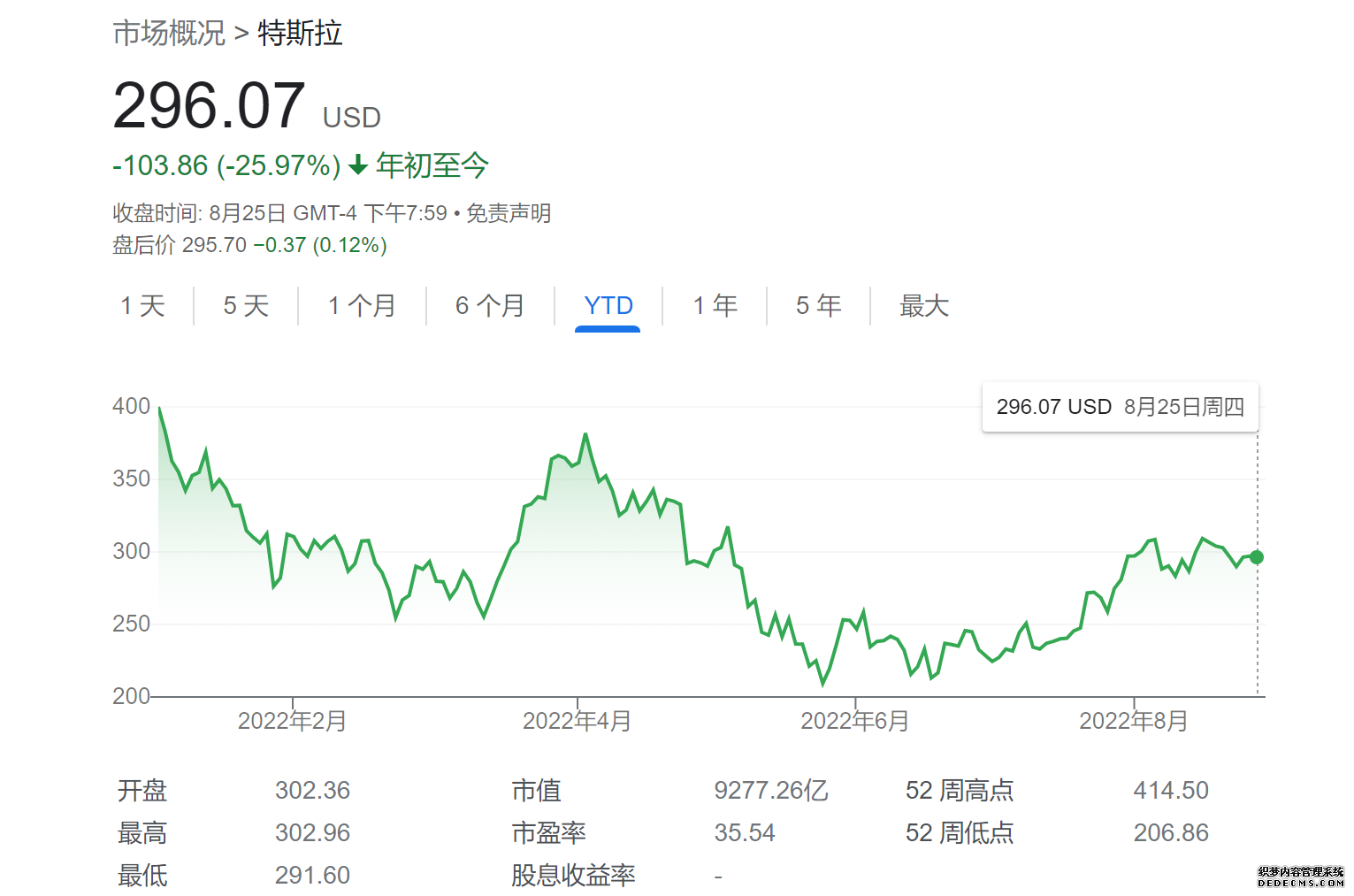Screen dimensions: 1354x896
Task: Click the 296.07 USD chart tooltip
Action: 1120,407
